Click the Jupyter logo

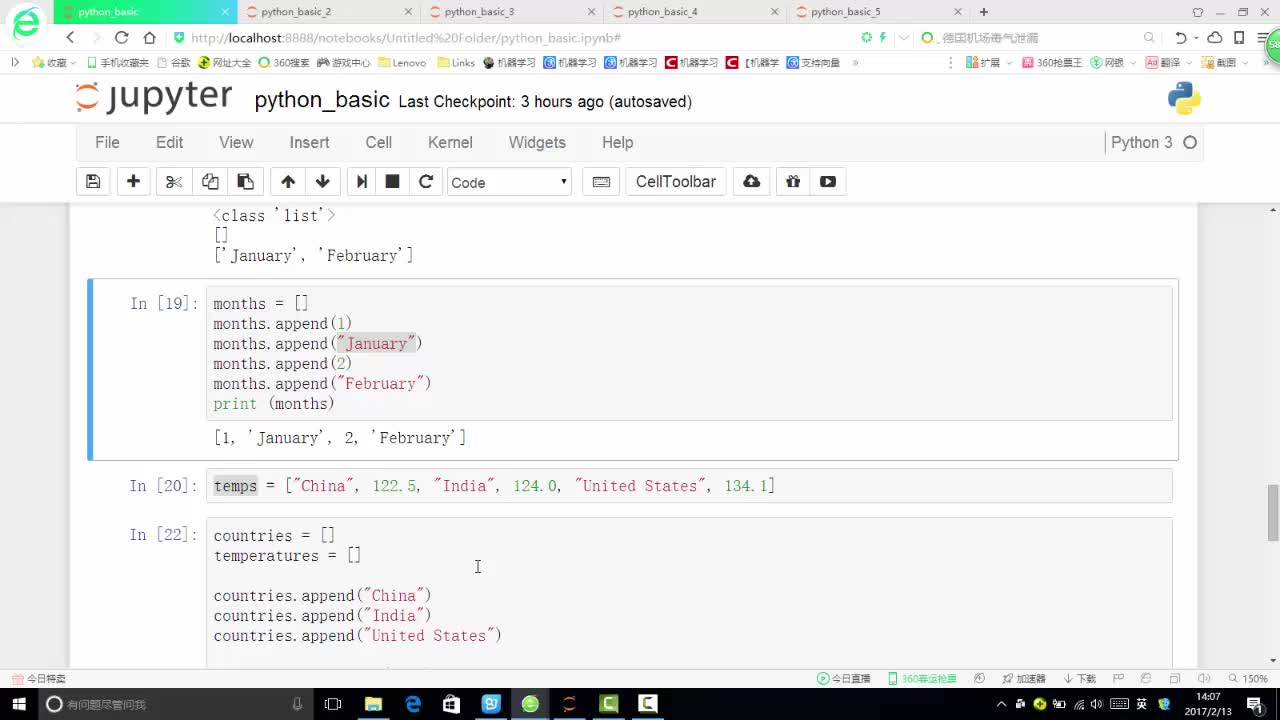pyautogui.click(x=154, y=98)
